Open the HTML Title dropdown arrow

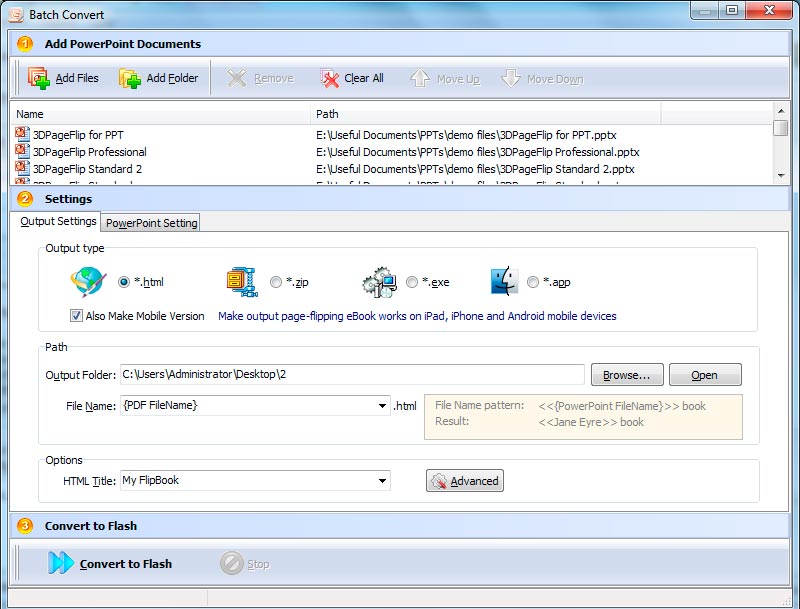(382, 480)
